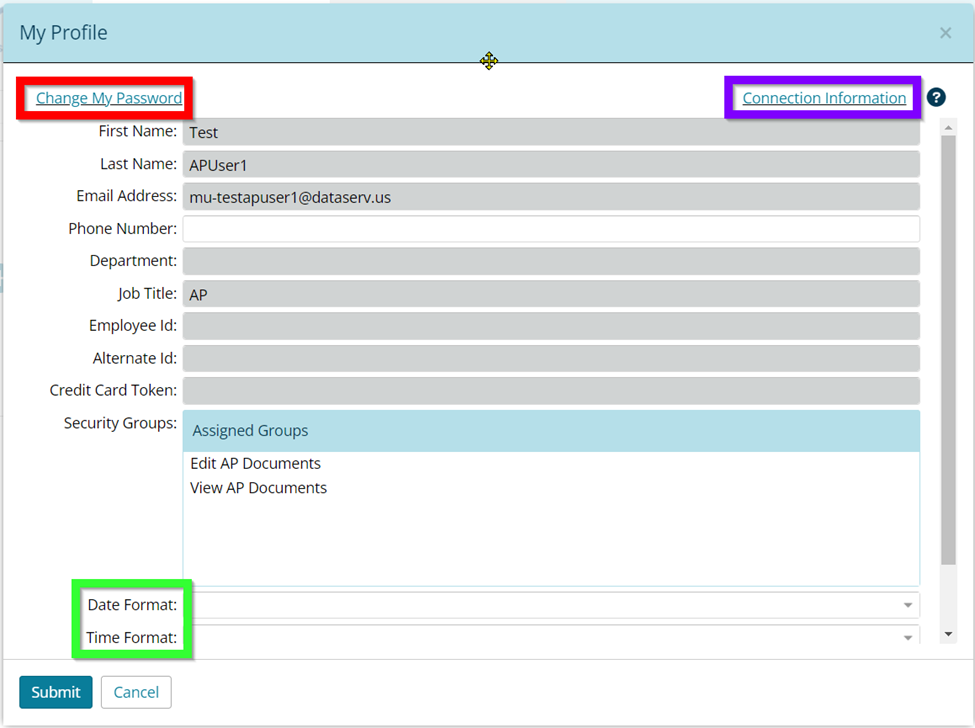Select View AP Documents group
The height and width of the screenshot is (728, 975).
click(x=259, y=488)
